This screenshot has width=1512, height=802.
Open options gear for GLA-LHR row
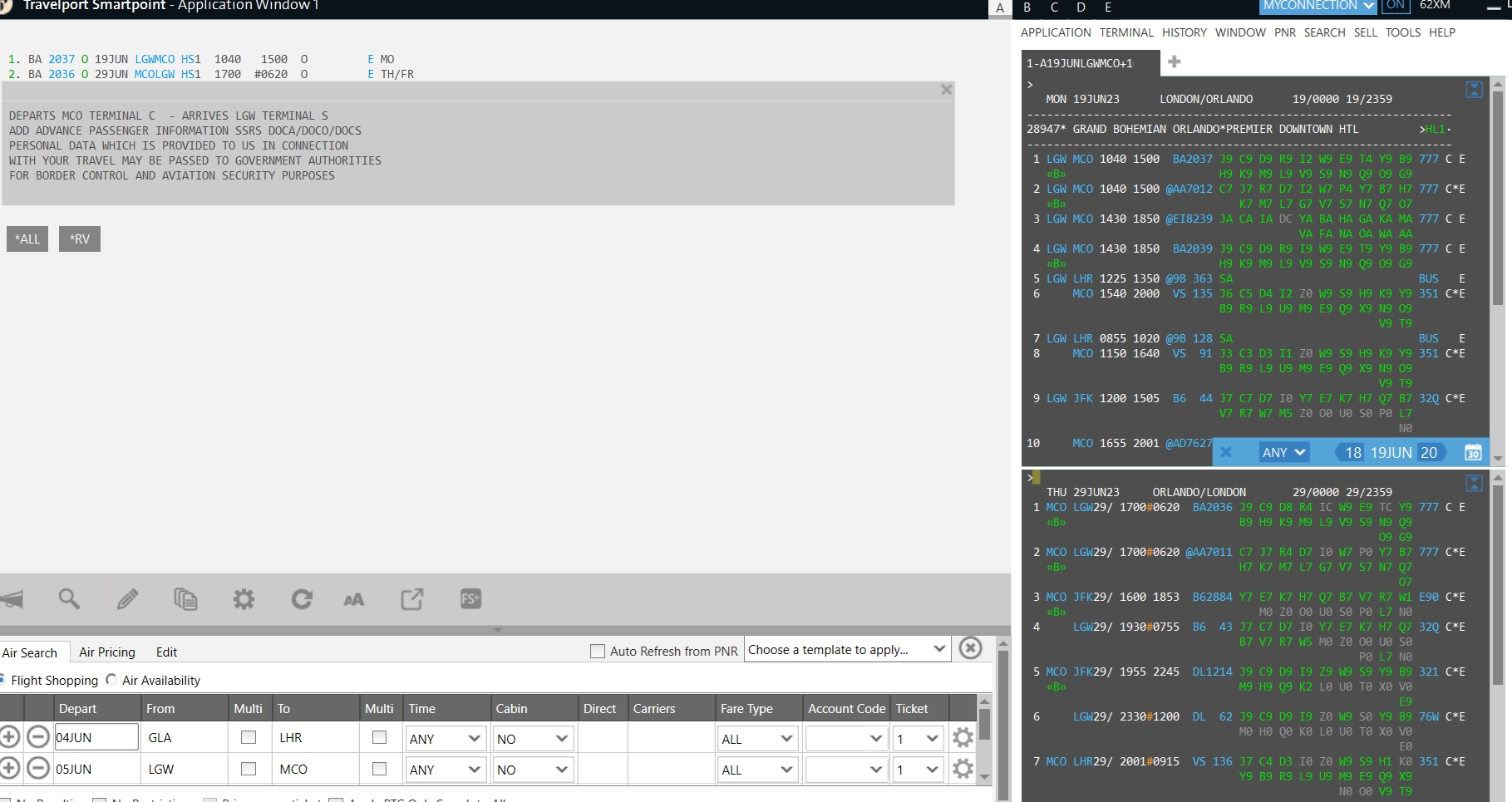[963, 737]
